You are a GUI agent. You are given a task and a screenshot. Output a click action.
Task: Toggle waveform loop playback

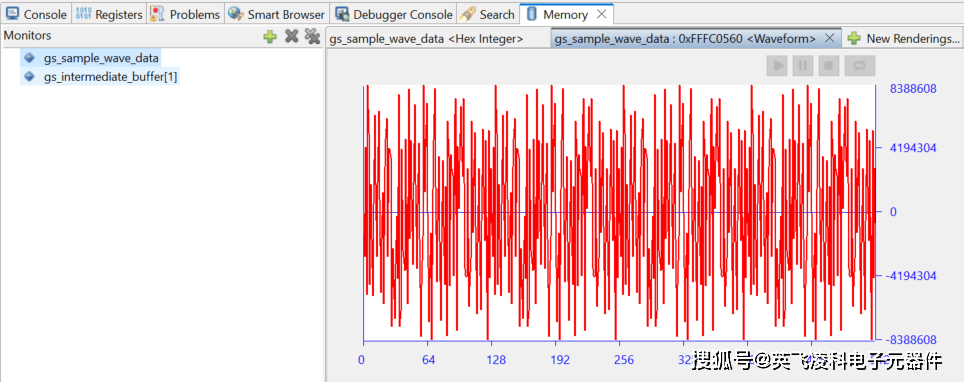[859, 65]
